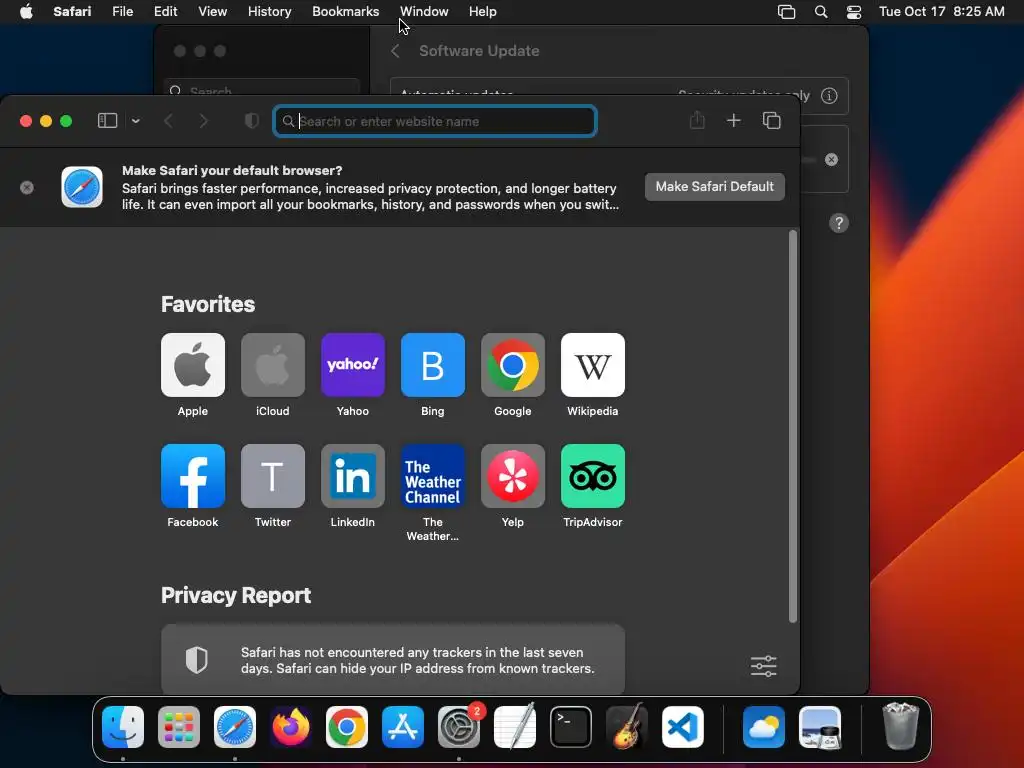Click the screen mirroring menu bar icon
Image resolution: width=1024 pixels, height=768 pixels.
coord(786,12)
